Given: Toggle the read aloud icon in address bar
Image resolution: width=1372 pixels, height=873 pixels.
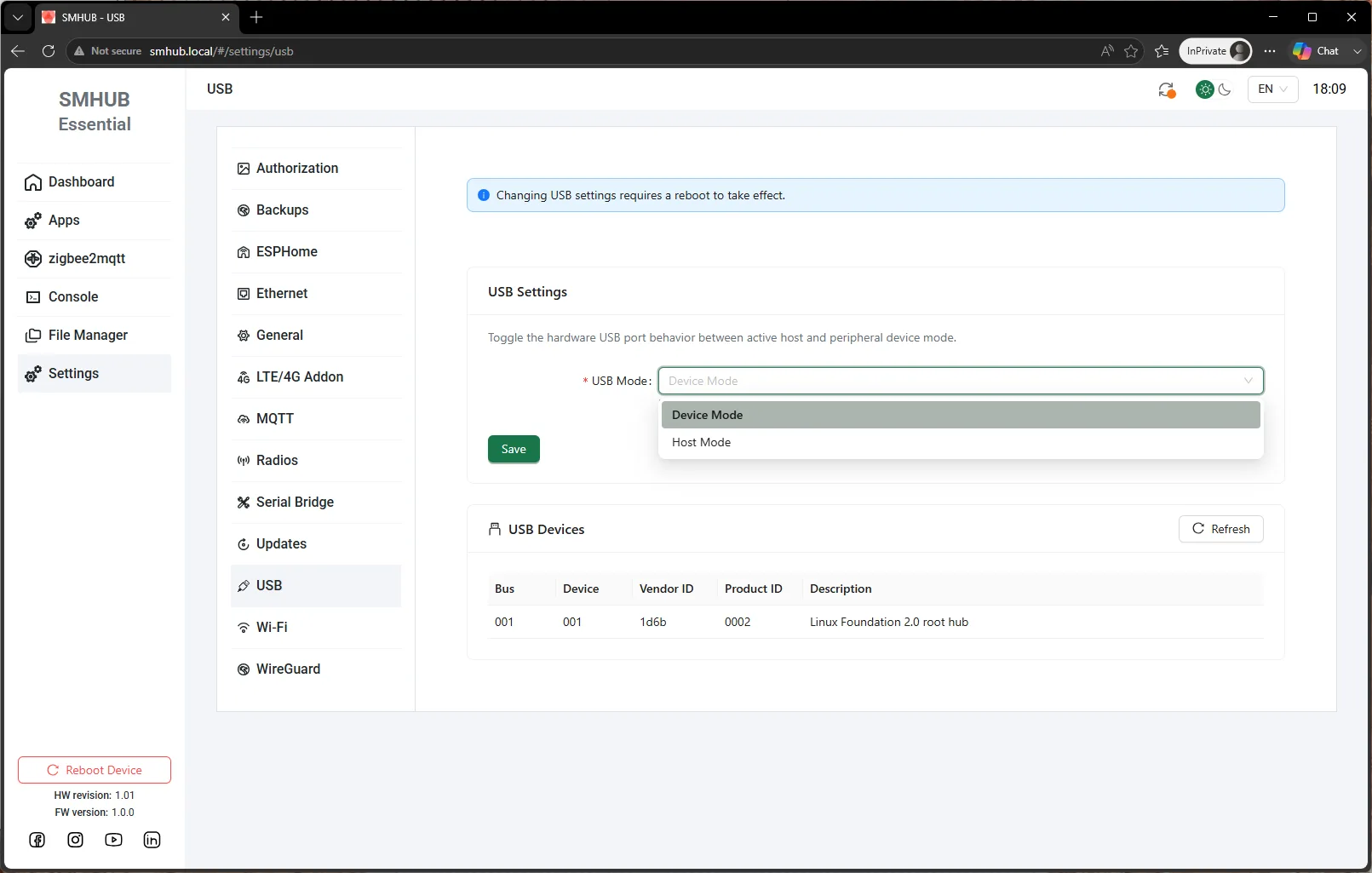Looking at the screenshot, I should click(1107, 51).
